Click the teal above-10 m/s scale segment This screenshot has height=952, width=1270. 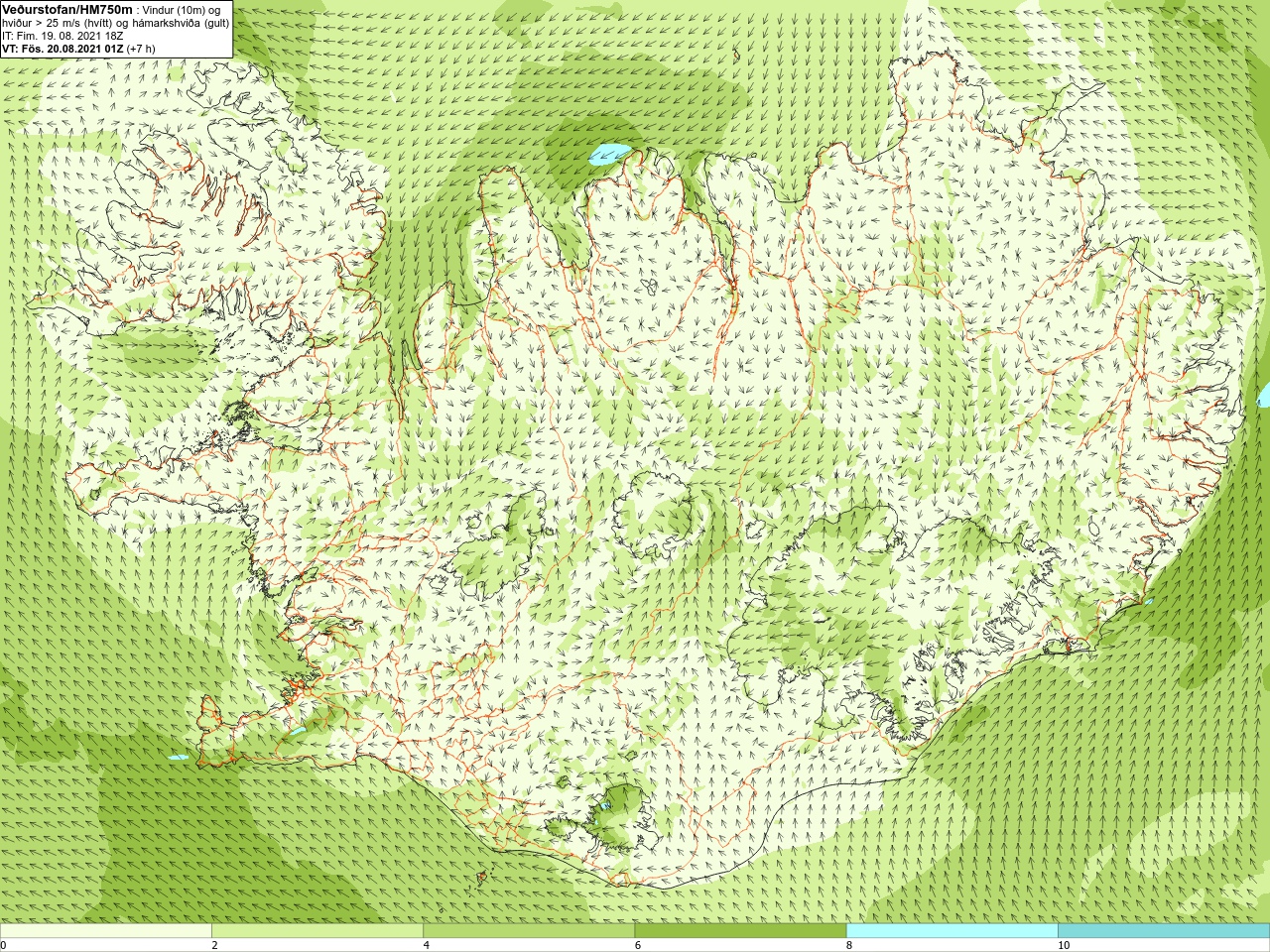1164,931
